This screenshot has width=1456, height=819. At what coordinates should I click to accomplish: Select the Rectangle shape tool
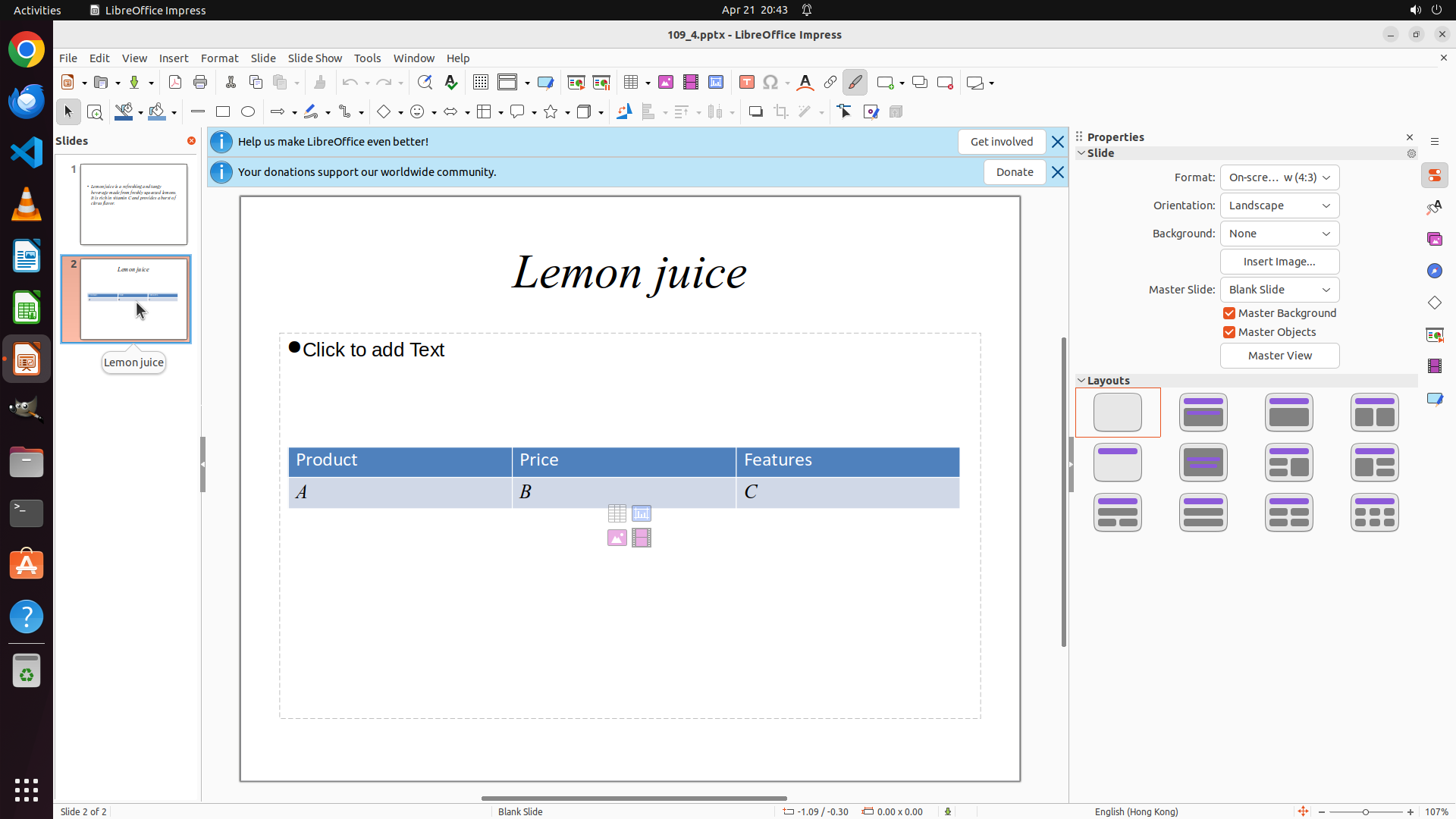tap(223, 112)
